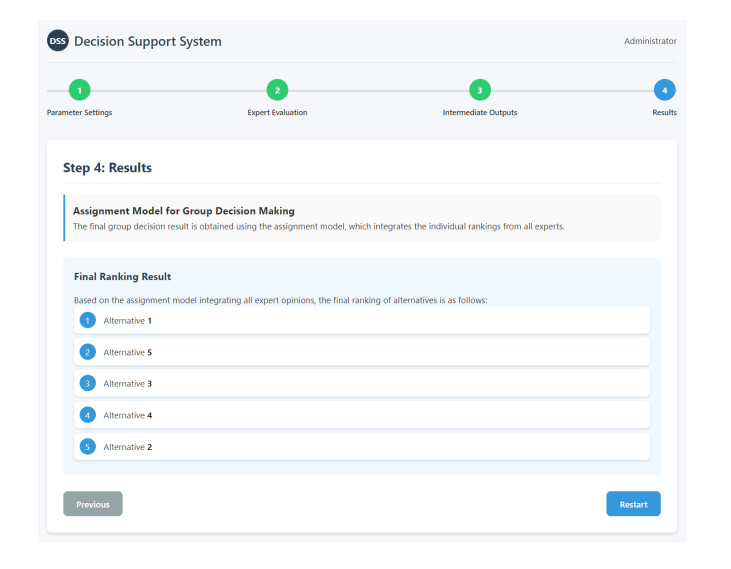Click the Administrator user label
Viewport: 731px width, 569px height.
650,41
